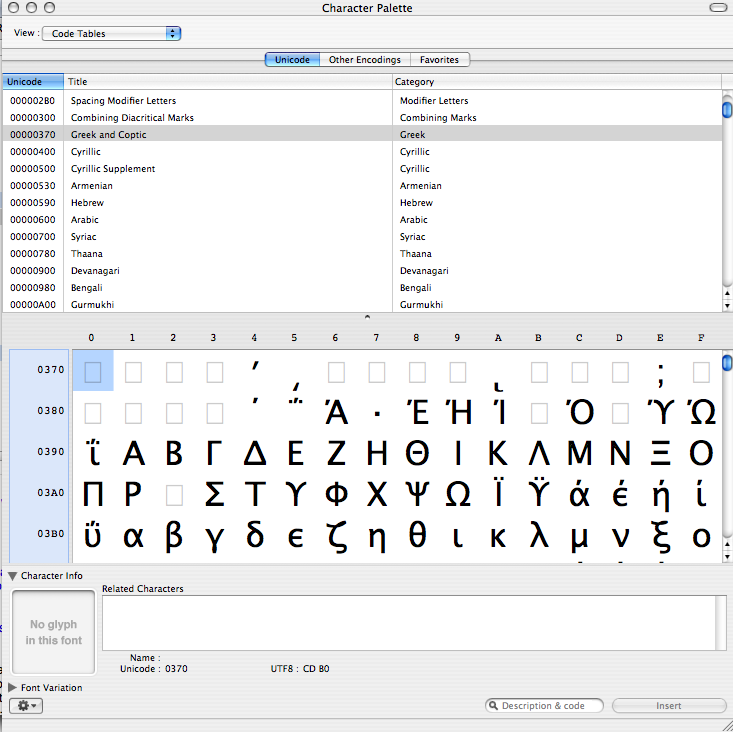Choose the lowercase xi character

point(660,536)
